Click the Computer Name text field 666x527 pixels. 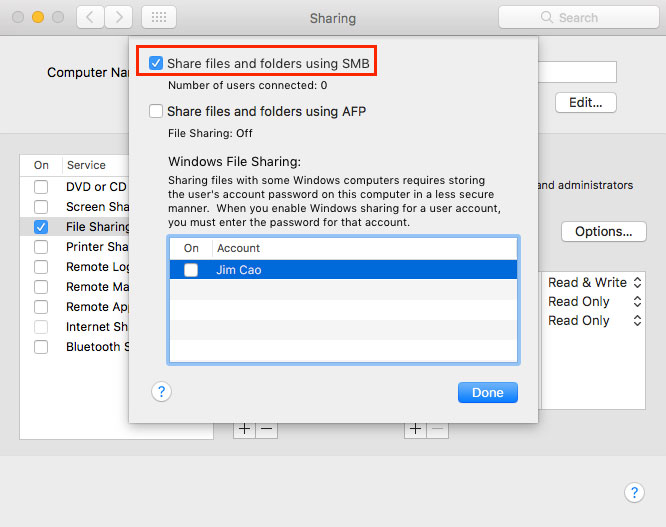coord(577,72)
